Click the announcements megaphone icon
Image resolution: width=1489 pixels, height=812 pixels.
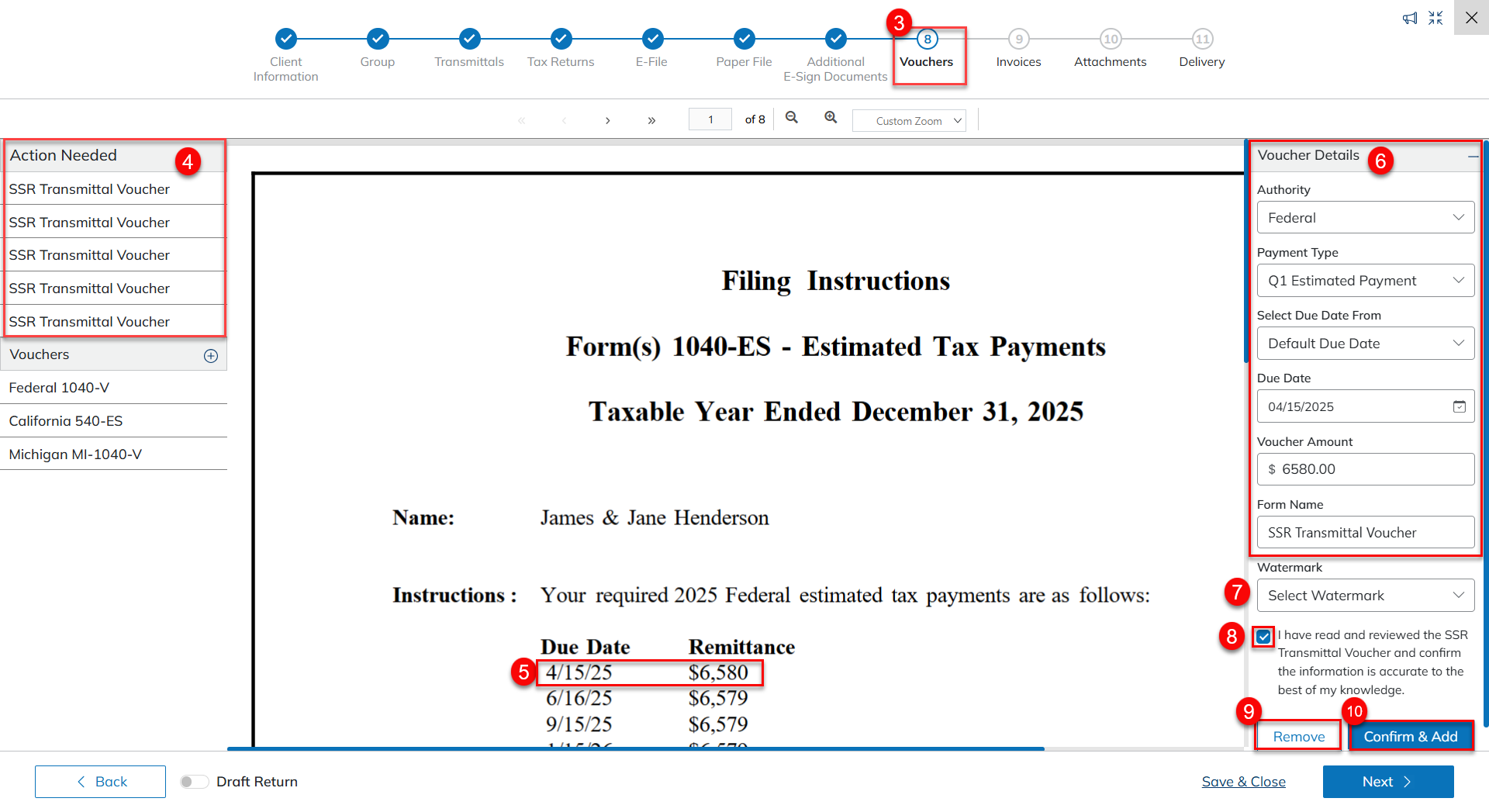(x=1409, y=18)
